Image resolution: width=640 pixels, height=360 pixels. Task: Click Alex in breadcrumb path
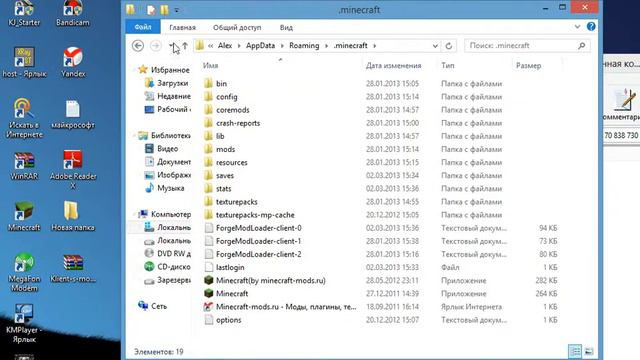(x=225, y=46)
